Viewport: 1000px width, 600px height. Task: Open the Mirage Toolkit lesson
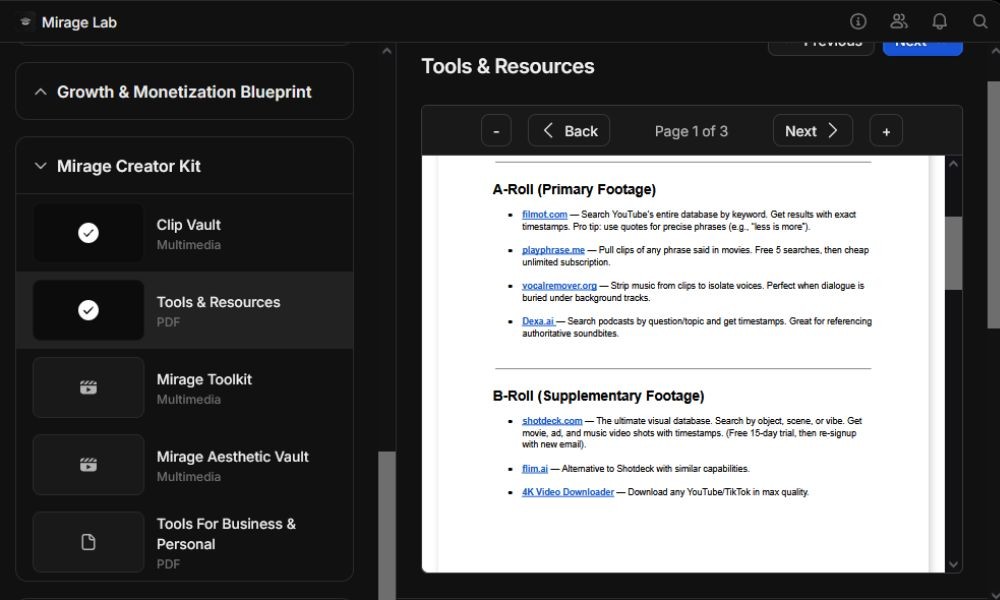[184, 387]
